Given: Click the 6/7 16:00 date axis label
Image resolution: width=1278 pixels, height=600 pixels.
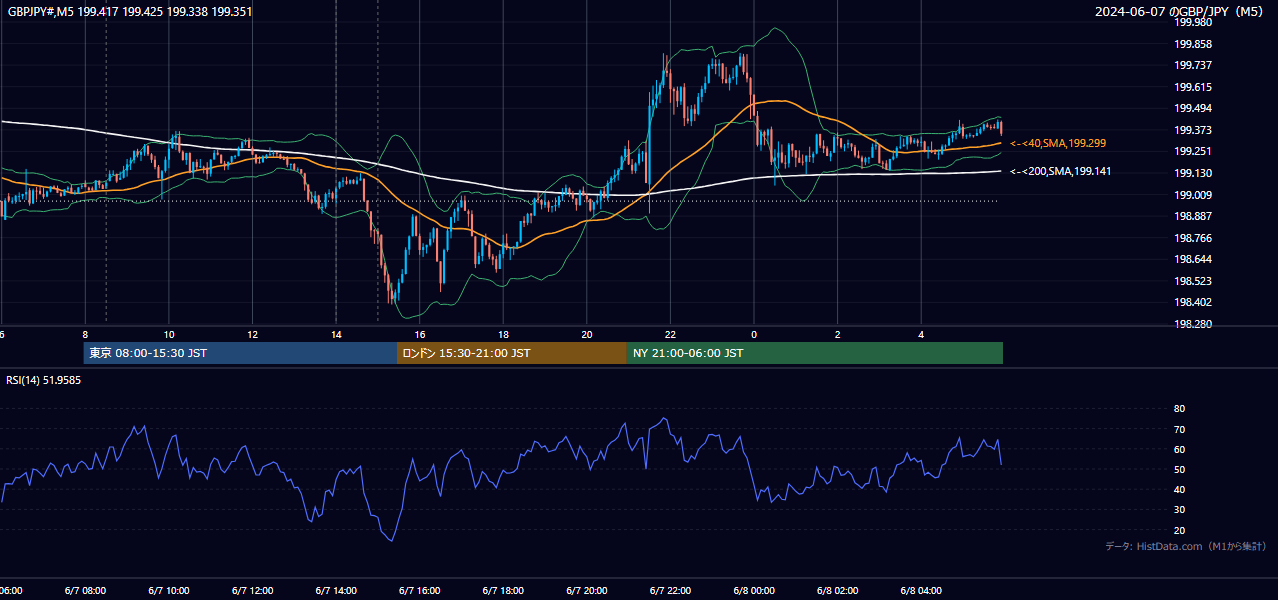Looking at the screenshot, I should point(420,591).
